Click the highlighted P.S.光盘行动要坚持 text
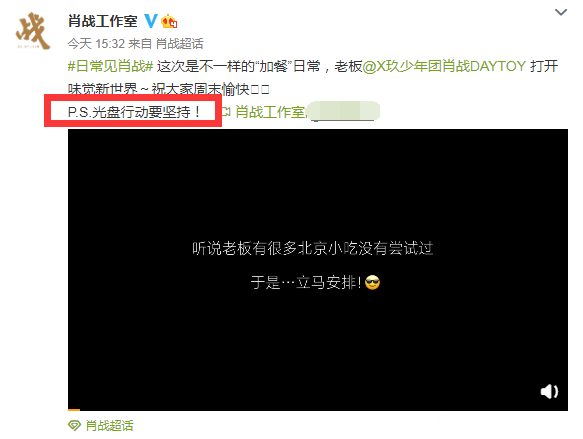Screen dimensions: 583x439 tap(134, 112)
